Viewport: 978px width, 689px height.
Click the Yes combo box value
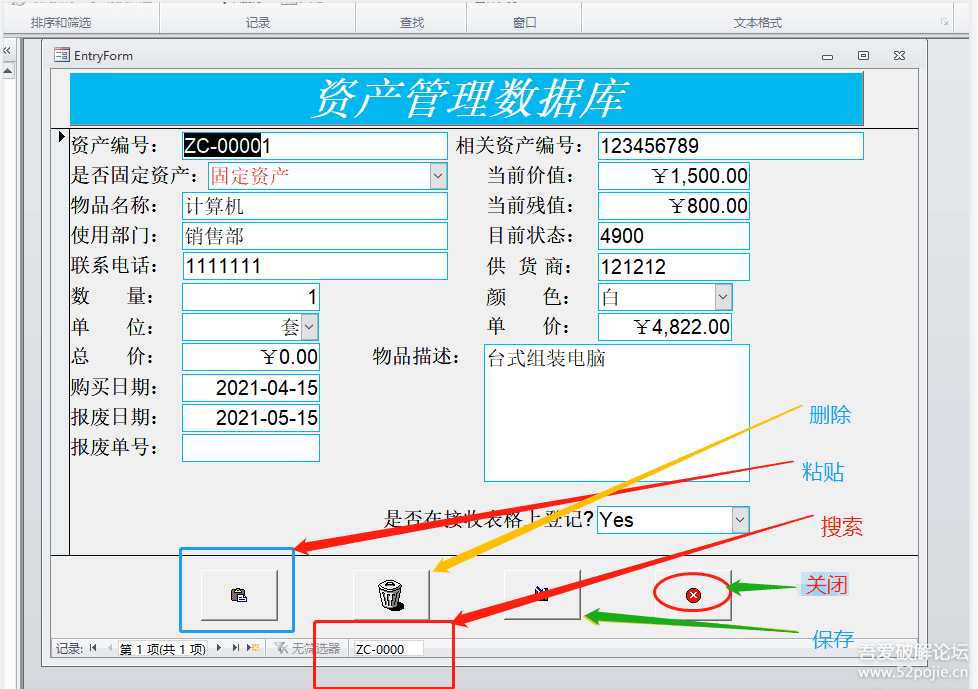[665, 519]
